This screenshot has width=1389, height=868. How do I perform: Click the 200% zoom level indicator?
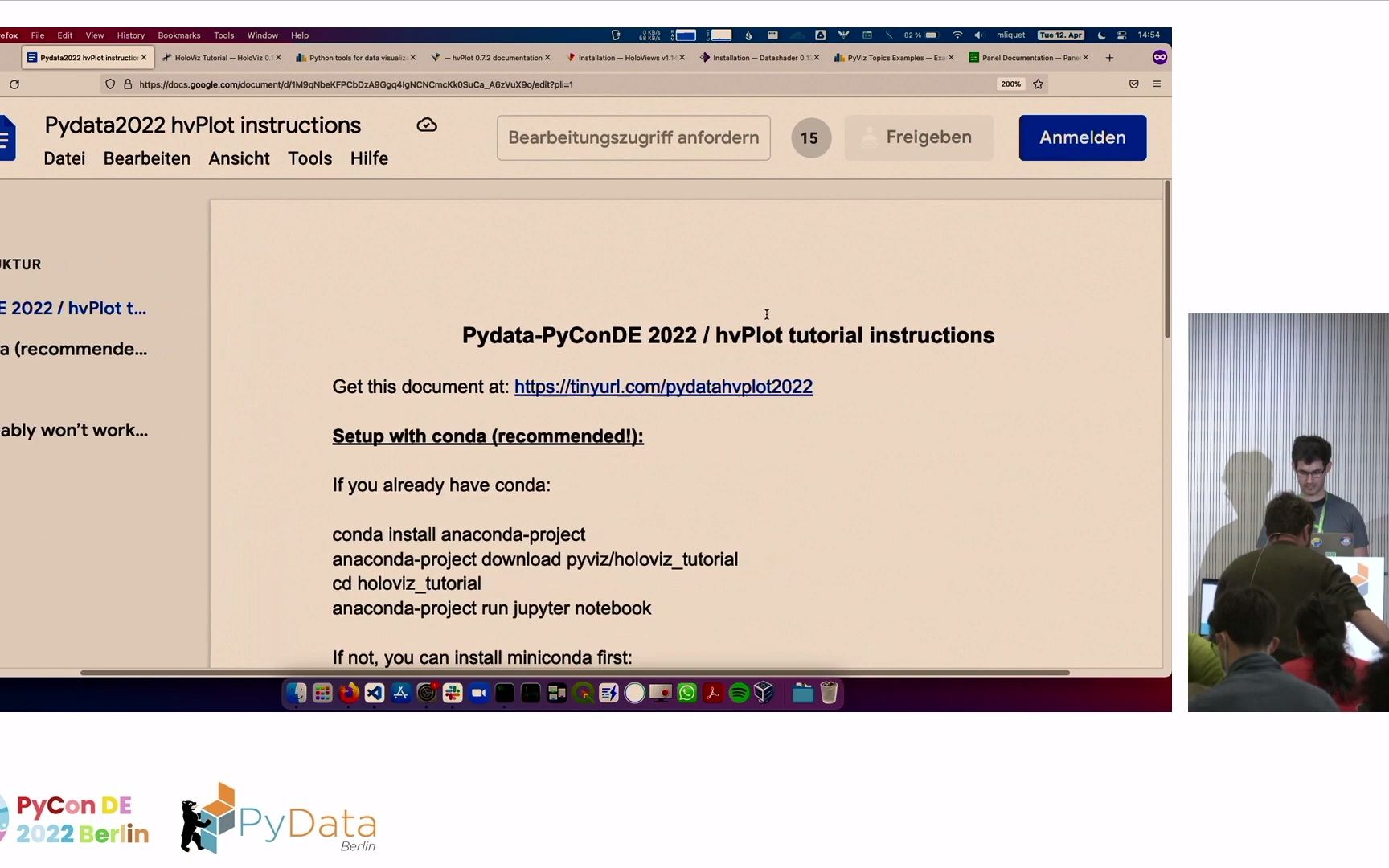tap(1011, 84)
